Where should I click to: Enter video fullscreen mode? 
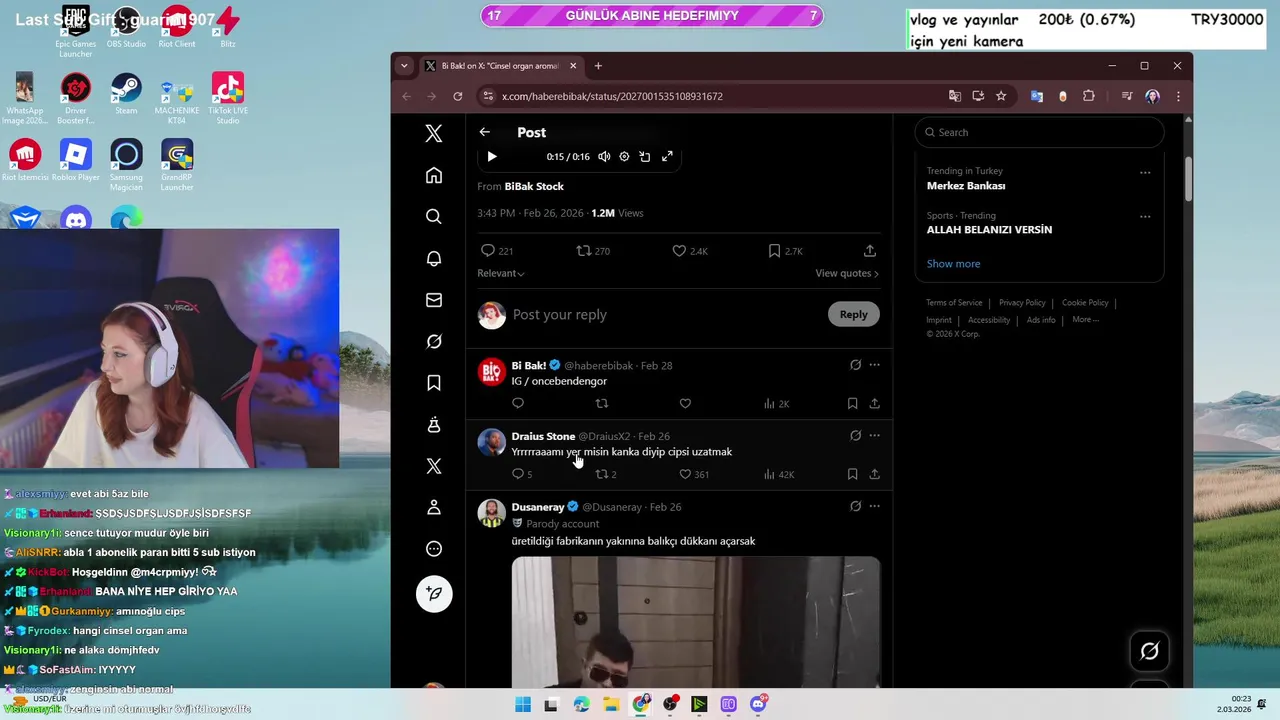(667, 156)
